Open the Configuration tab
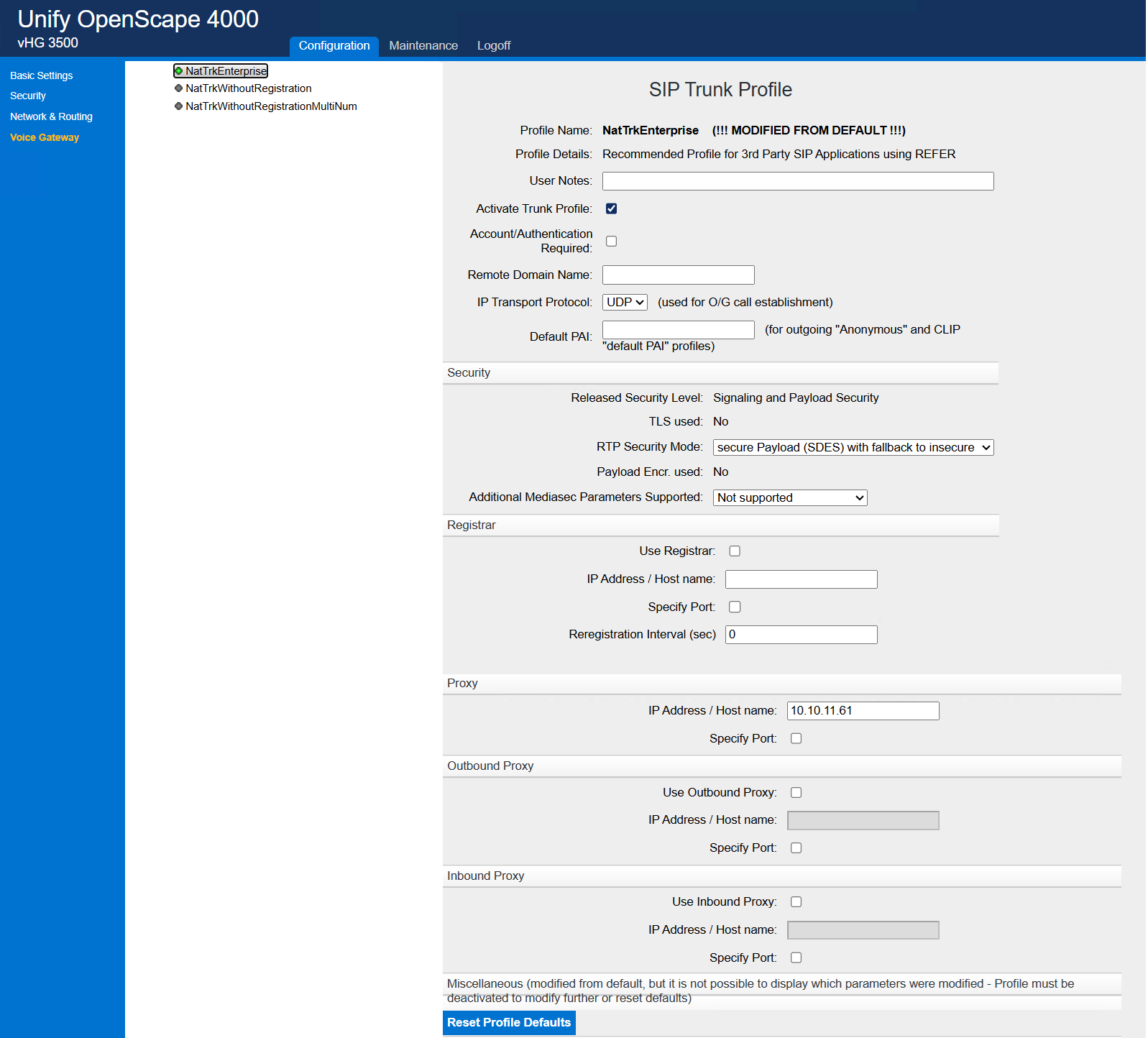1148x1038 pixels. click(334, 46)
